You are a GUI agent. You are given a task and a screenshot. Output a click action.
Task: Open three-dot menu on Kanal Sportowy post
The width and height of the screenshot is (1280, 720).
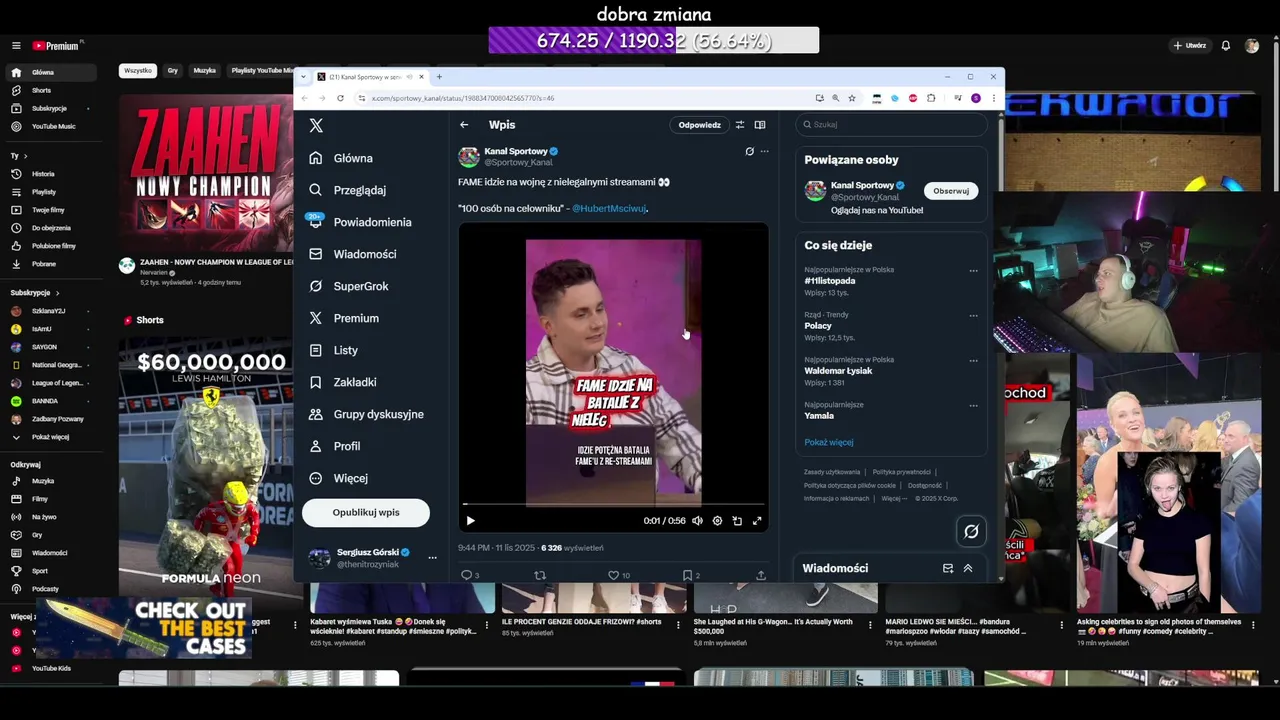[764, 151]
